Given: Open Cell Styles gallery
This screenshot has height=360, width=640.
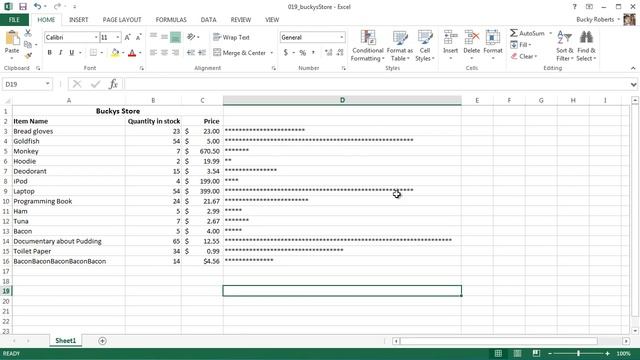Looking at the screenshot, I should click(x=425, y=46).
